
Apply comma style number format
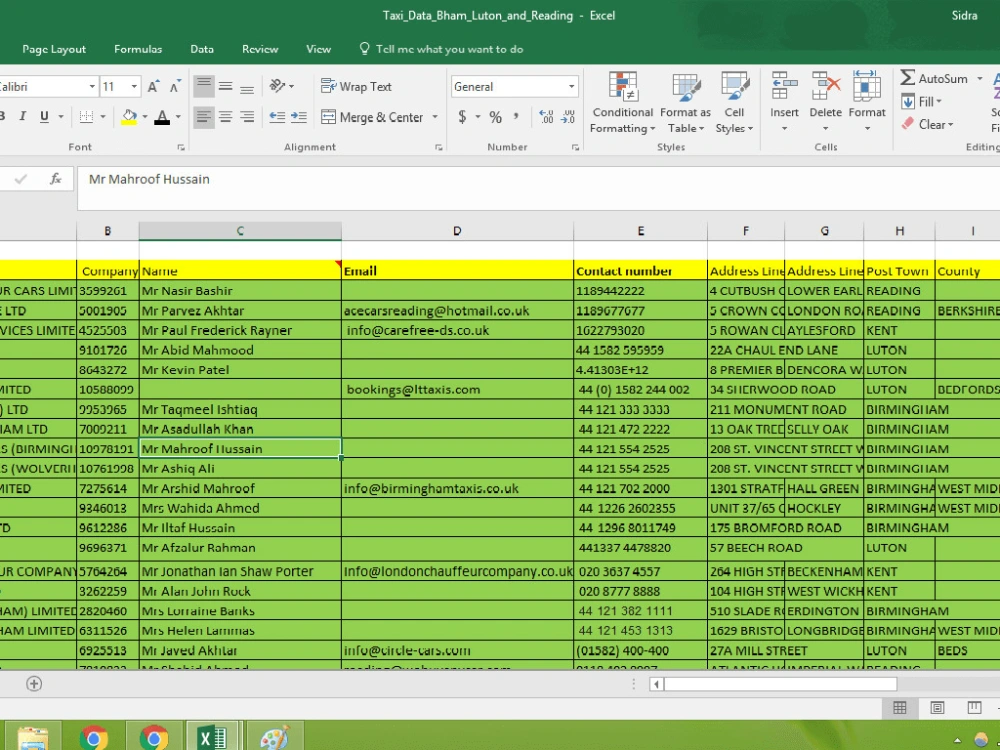coord(516,117)
